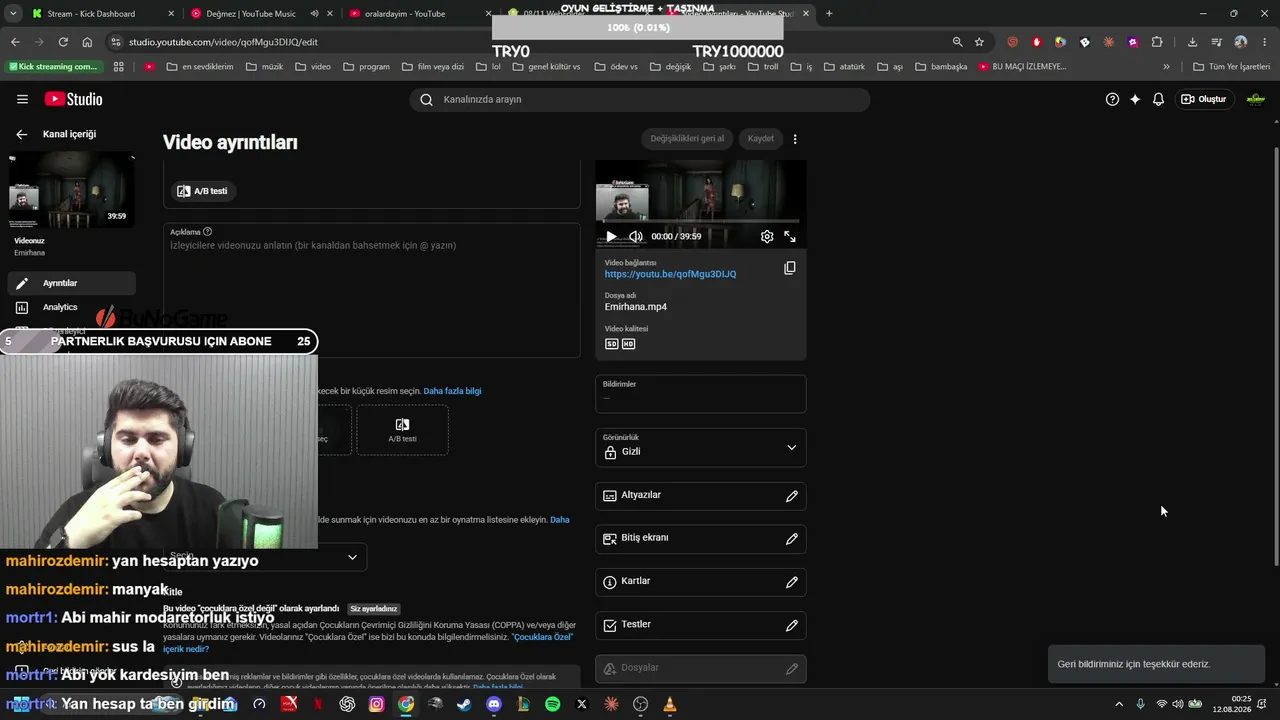The image size is (1280, 720).
Task: Open the Daha fazla bilgi thumbnail link
Action: 452,391
